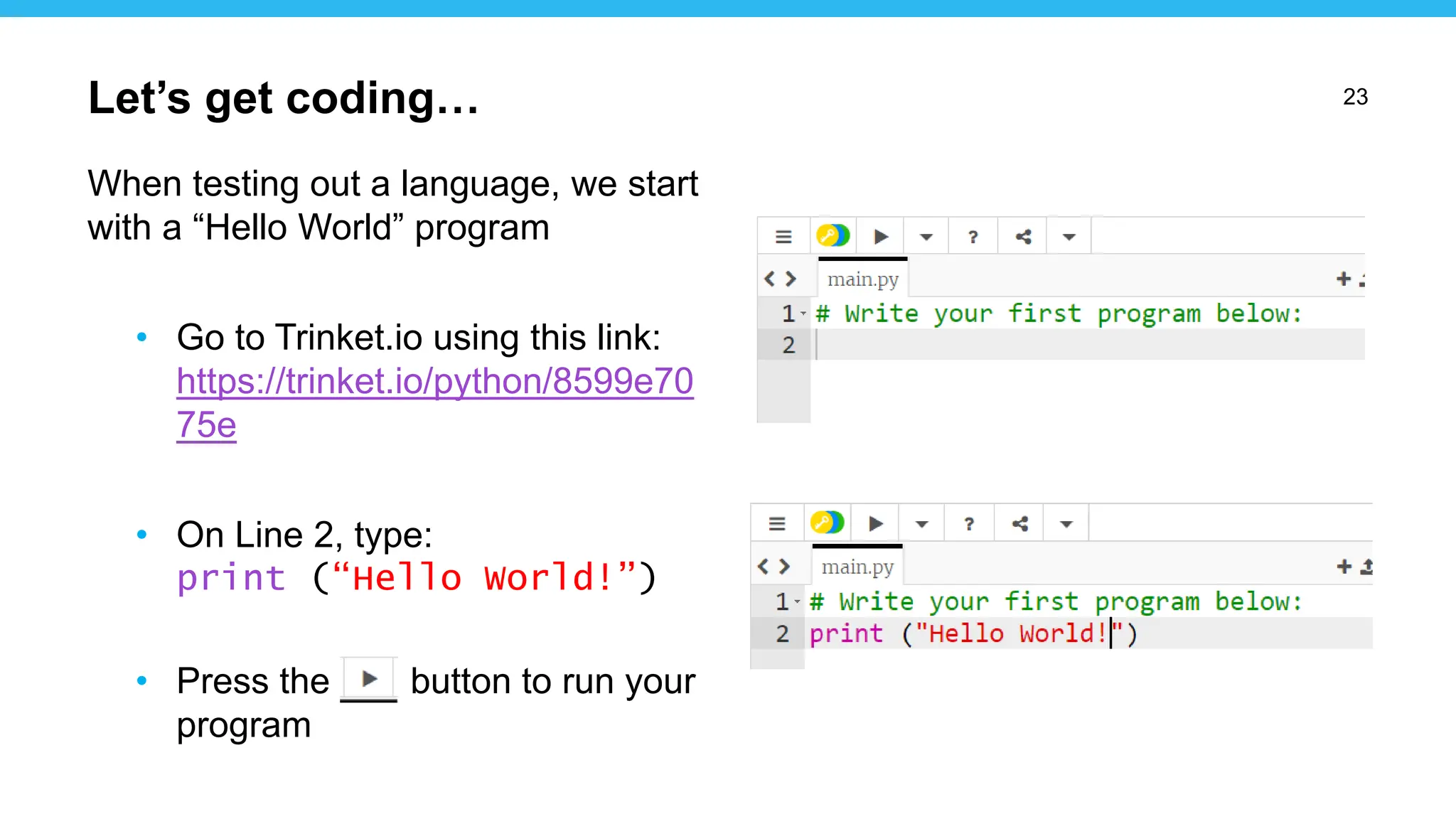Open the hamburger menu in lower editor
1456x819 pixels.
click(x=777, y=524)
